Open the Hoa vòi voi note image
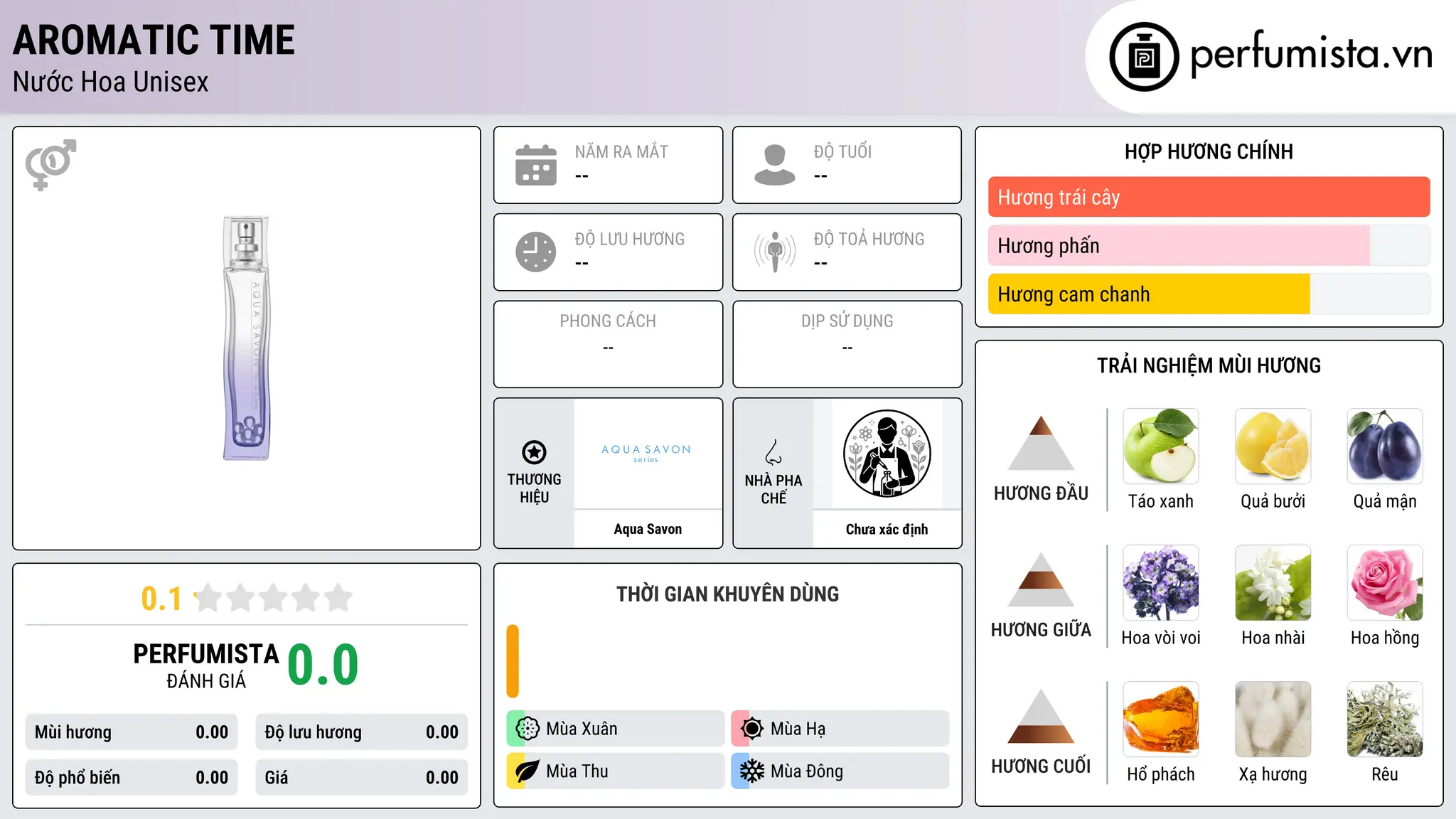This screenshot has width=1456, height=819. [1161, 583]
